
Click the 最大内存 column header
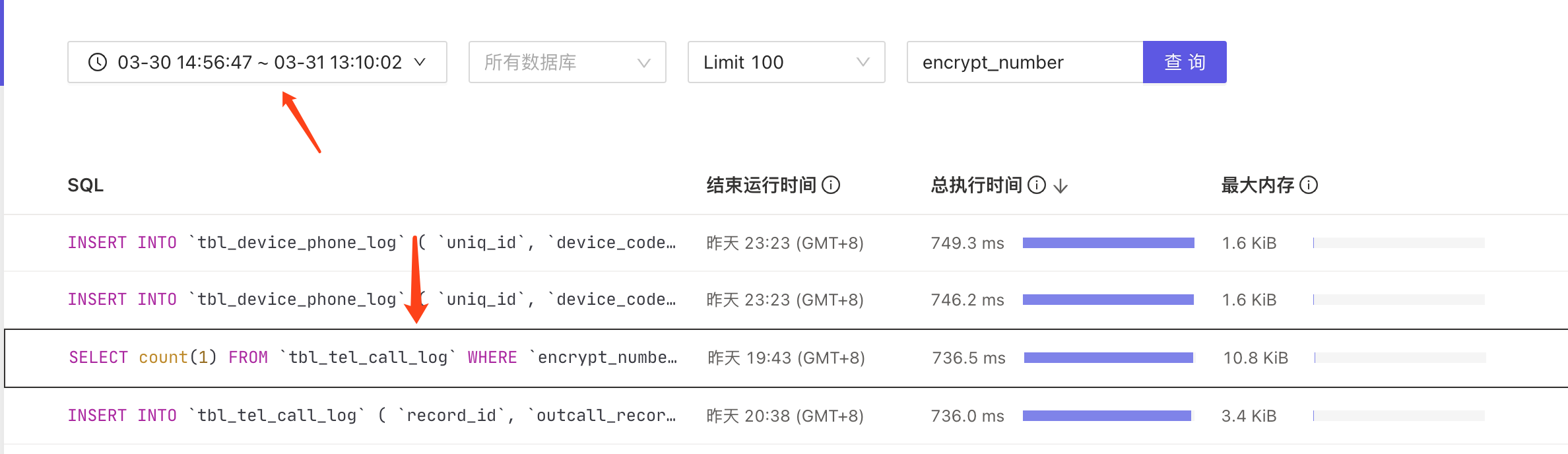(1257, 185)
